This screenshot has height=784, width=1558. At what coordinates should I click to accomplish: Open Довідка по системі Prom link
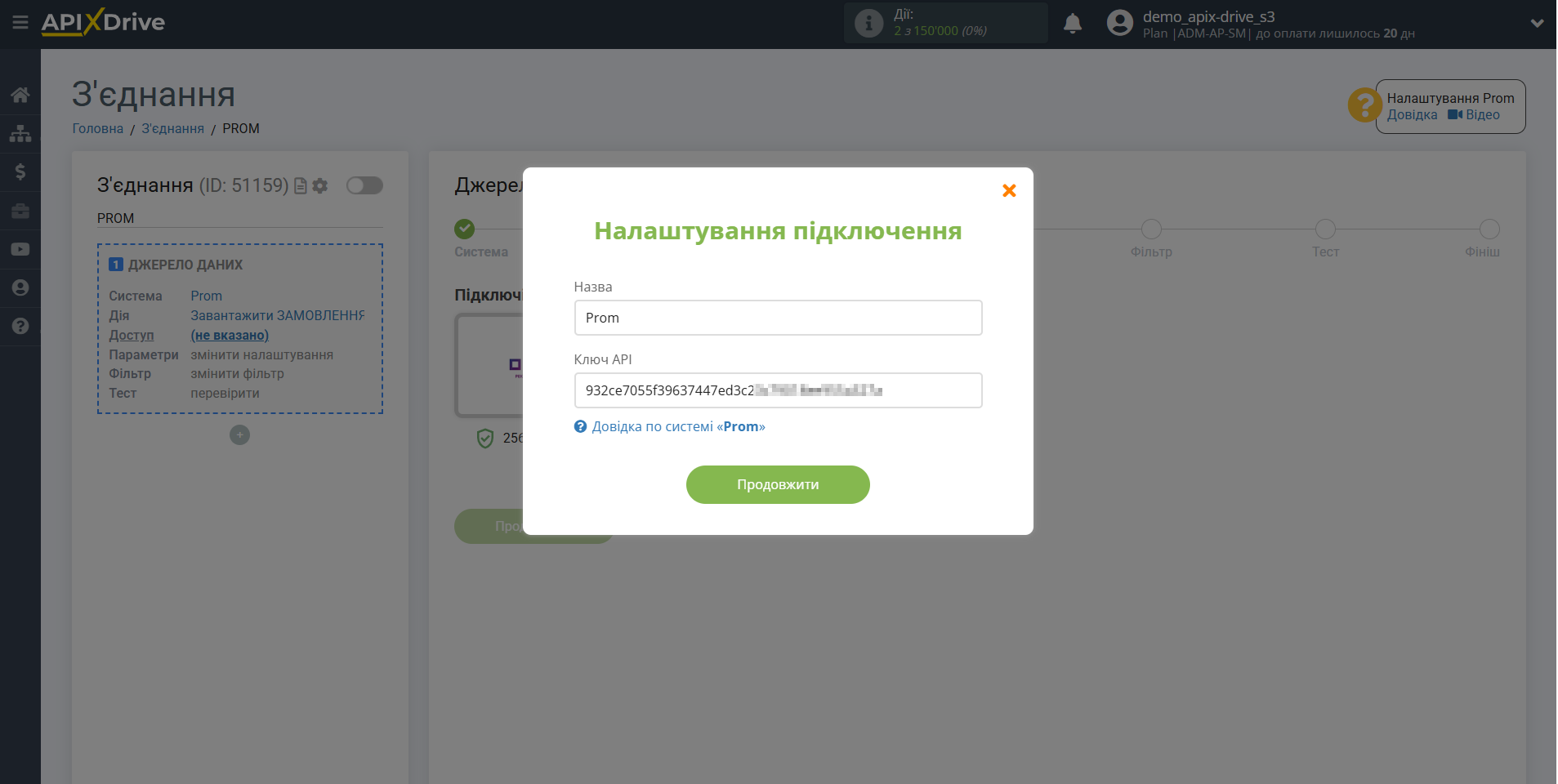pyautogui.click(x=678, y=426)
